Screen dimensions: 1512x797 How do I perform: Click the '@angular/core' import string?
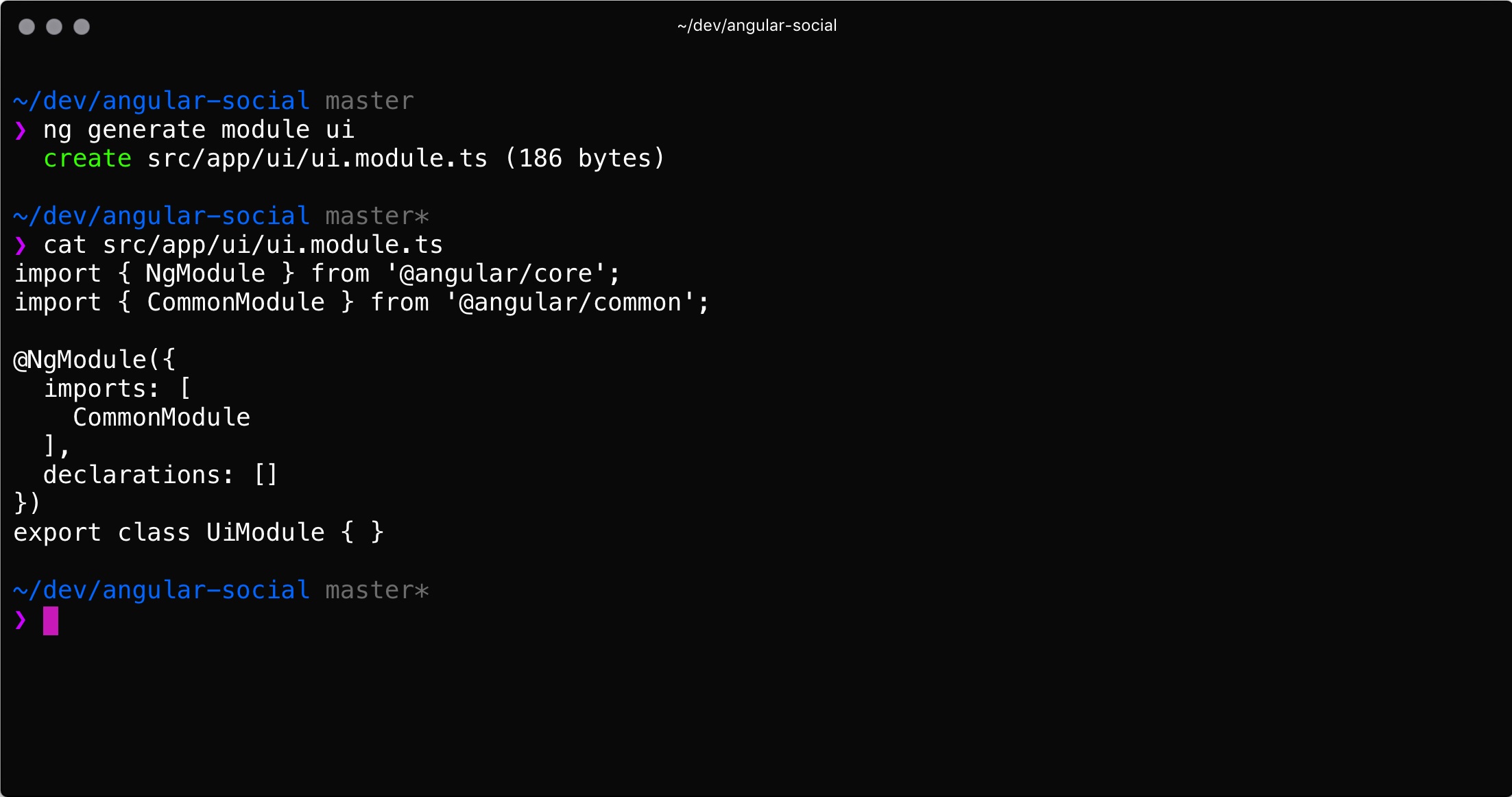(x=496, y=273)
